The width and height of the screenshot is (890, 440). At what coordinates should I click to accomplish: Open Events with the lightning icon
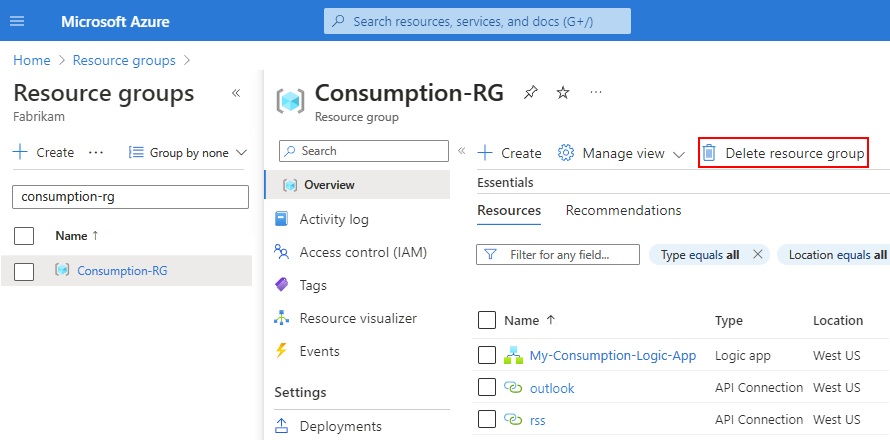pos(319,351)
